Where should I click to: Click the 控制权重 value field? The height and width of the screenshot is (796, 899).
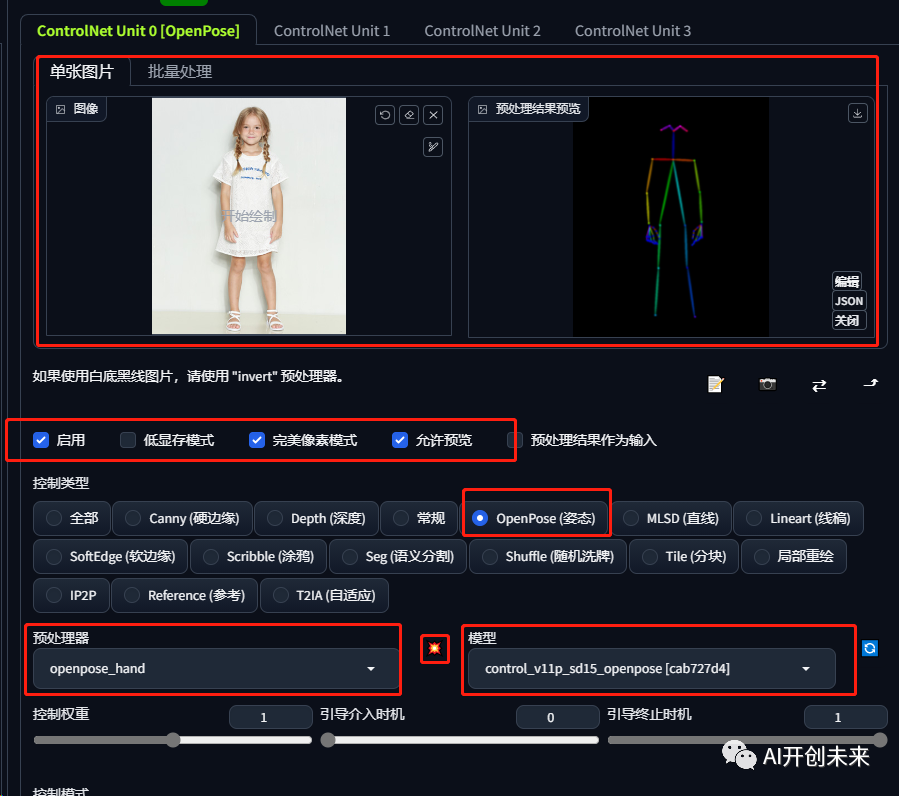(x=271, y=717)
